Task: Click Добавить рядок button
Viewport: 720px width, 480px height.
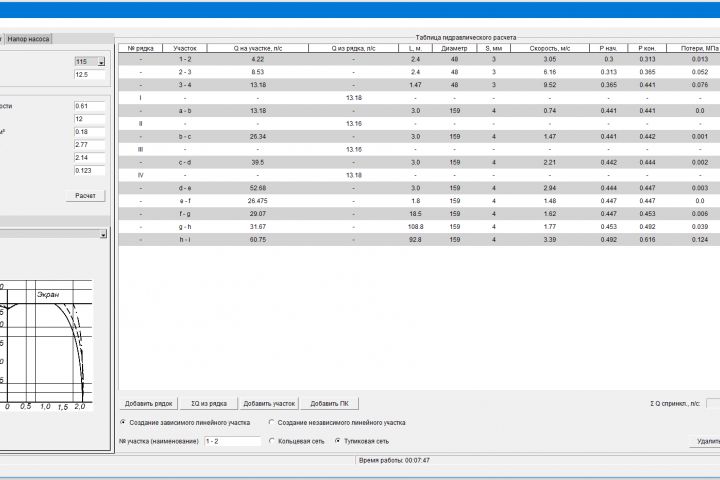Action: click(x=148, y=404)
